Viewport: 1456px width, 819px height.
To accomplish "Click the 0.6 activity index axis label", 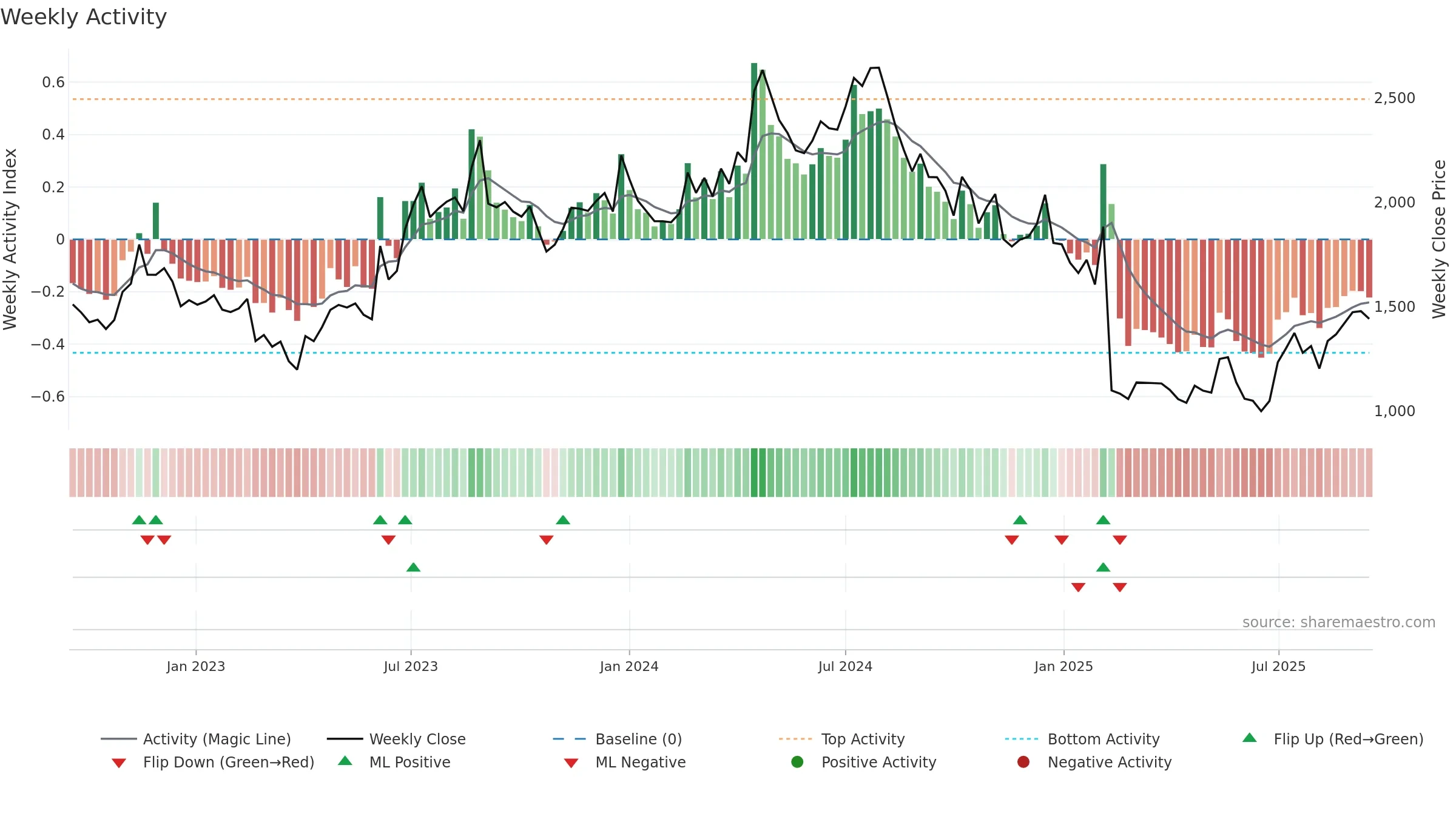I will point(53,83).
